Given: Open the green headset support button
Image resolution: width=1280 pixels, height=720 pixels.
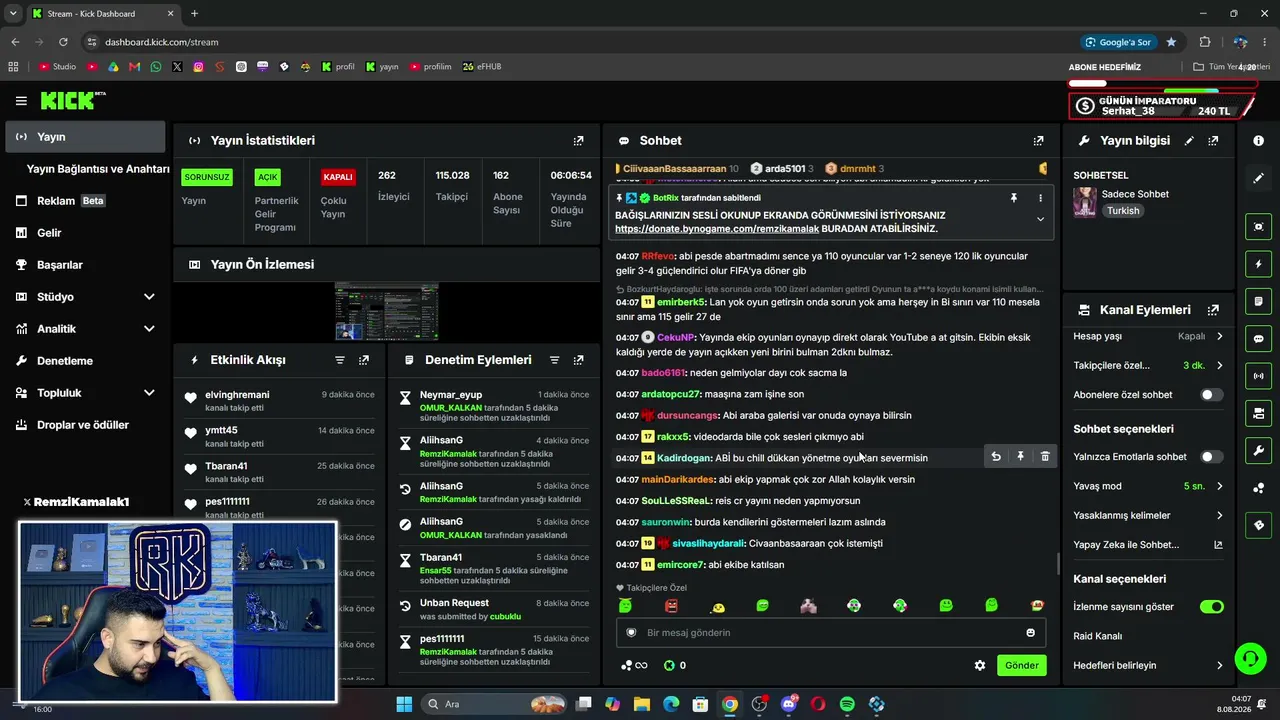Looking at the screenshot, I should click(x=1250, y=658).
